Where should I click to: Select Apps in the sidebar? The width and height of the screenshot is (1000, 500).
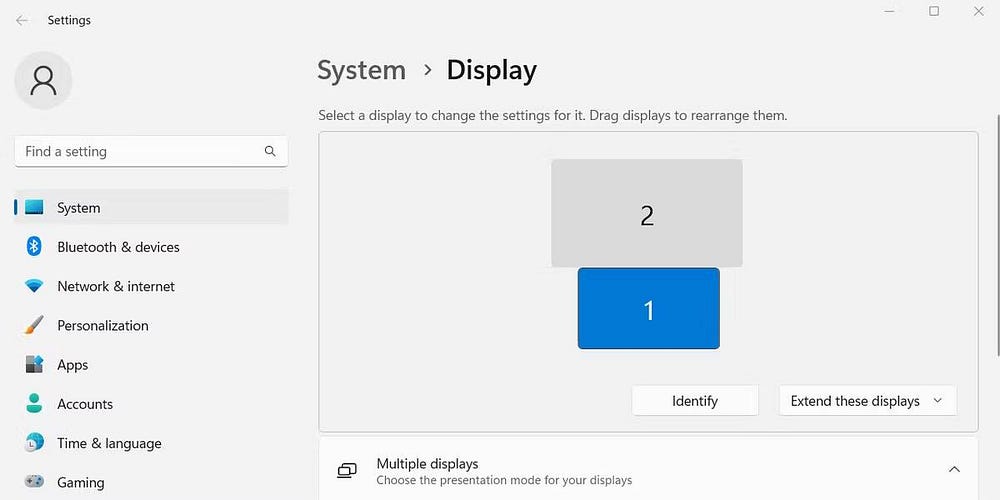[73, 365]
